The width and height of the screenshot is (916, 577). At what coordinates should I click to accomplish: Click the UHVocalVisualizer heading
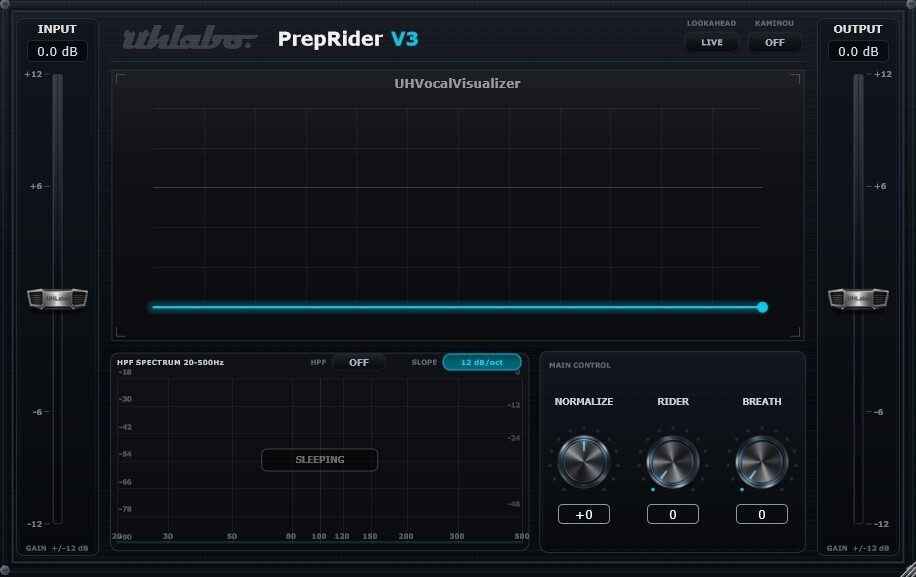457,84
